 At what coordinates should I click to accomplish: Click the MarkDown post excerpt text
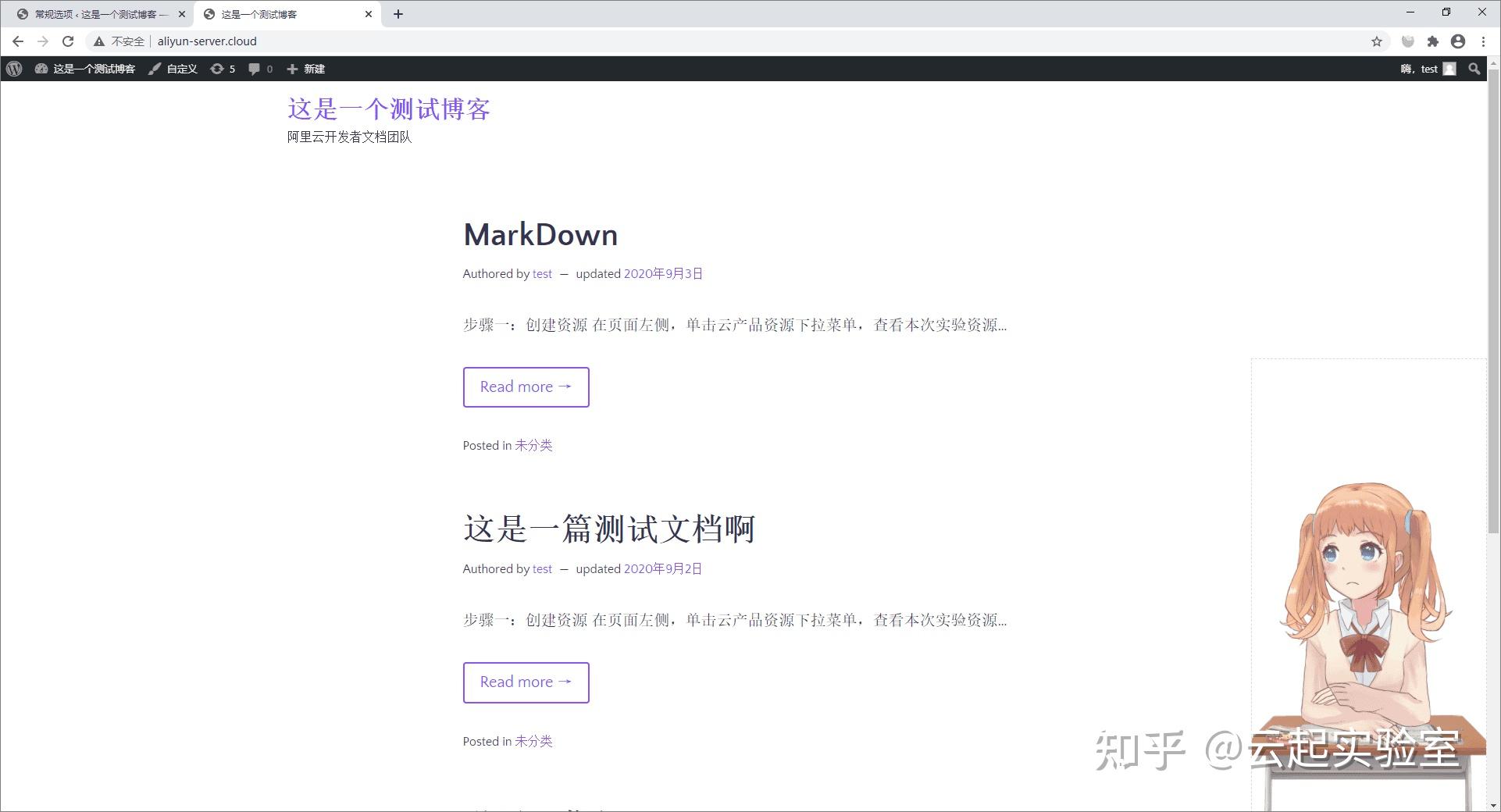(x=735, y=325)
